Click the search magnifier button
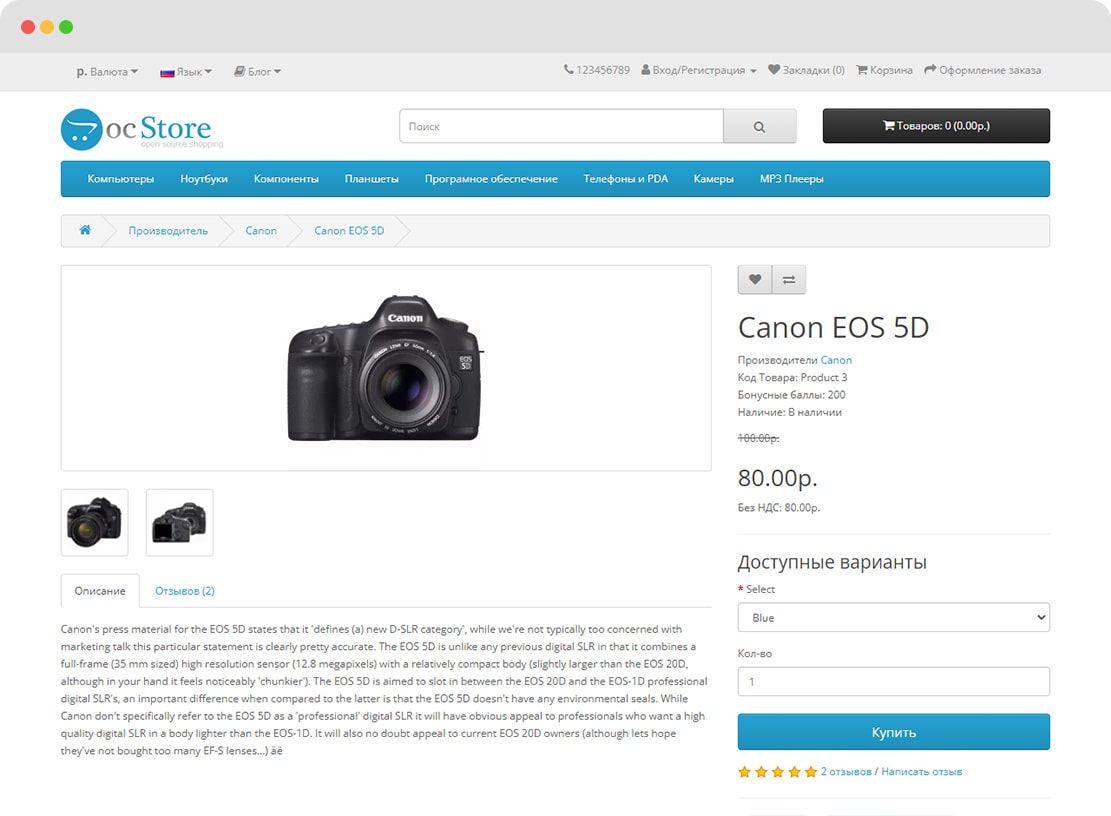The image size is (1111, 816). coord(760,126)
